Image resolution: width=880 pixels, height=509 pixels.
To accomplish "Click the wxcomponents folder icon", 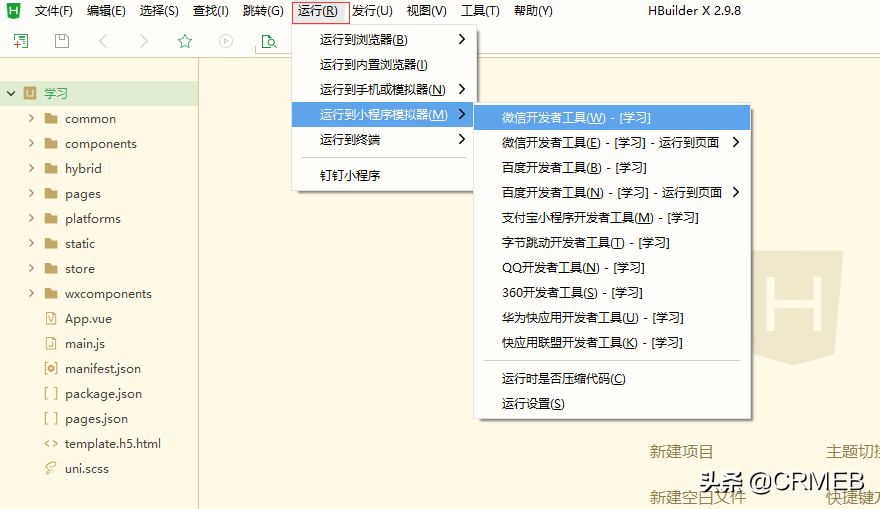I will click(x=51, y=294).
